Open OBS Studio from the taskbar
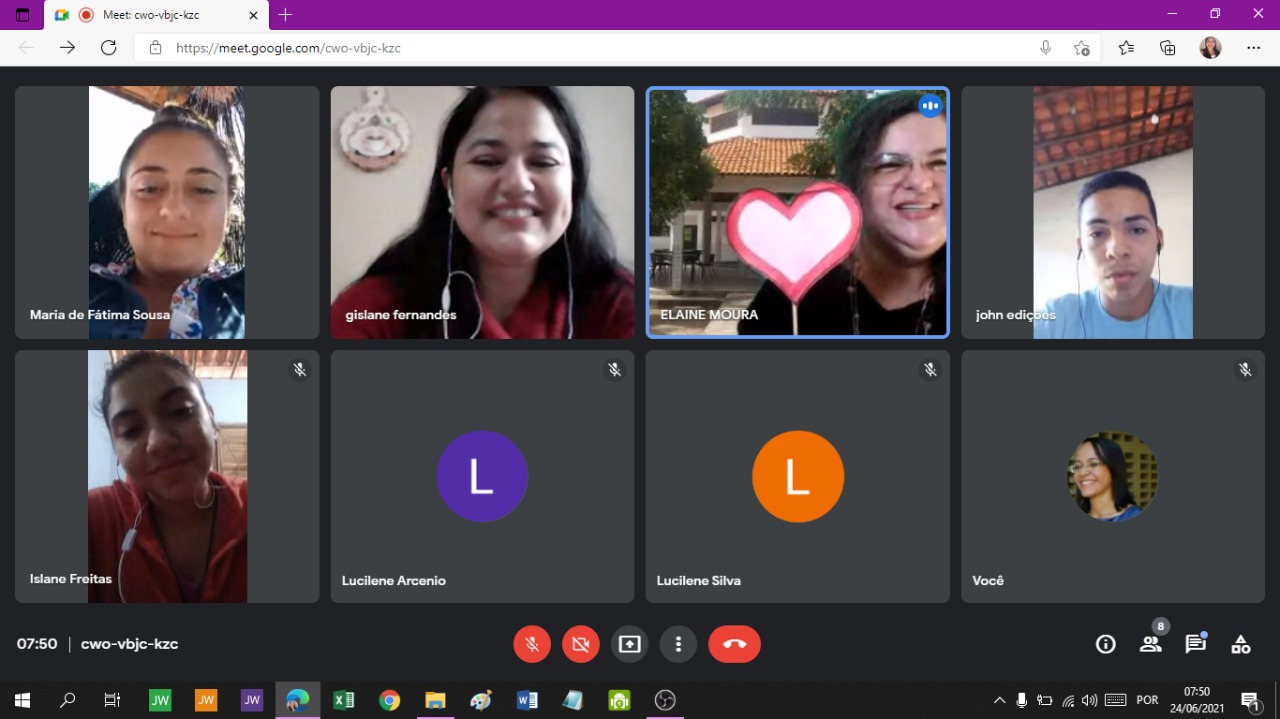The width and height of the screenshot is (1280, 719). [x=665, y=700]
